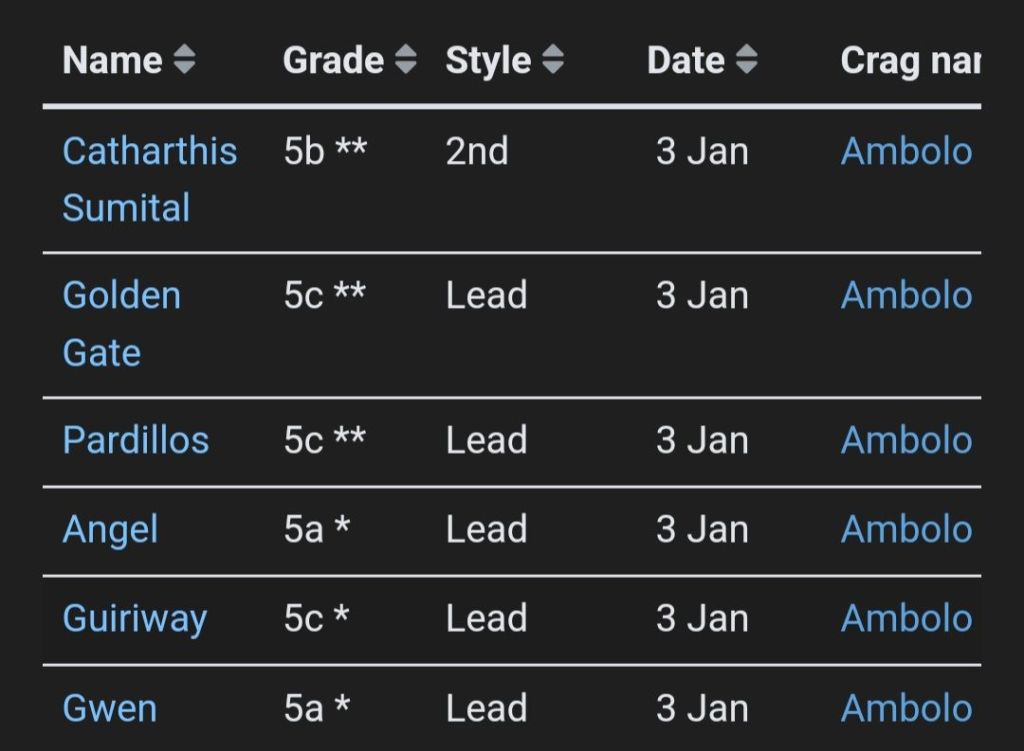Sort by Date using its arrow icon

point(746,61)
